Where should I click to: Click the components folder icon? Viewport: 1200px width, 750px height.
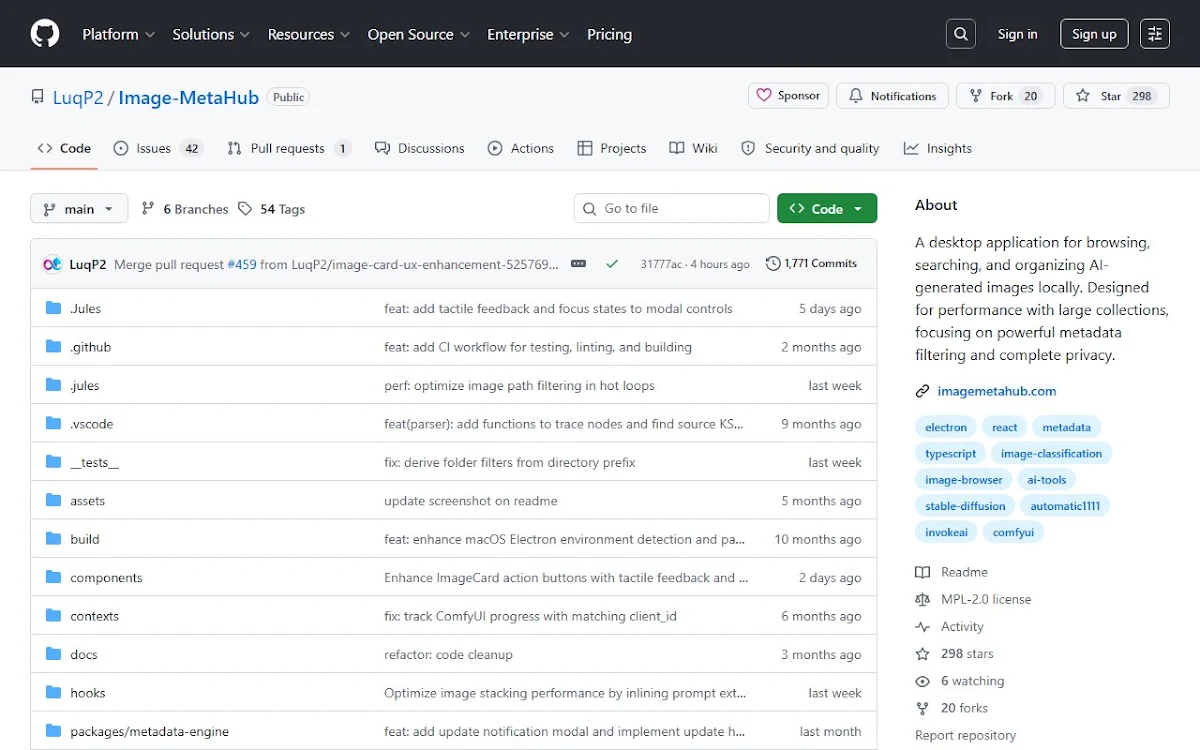point(53,578)
